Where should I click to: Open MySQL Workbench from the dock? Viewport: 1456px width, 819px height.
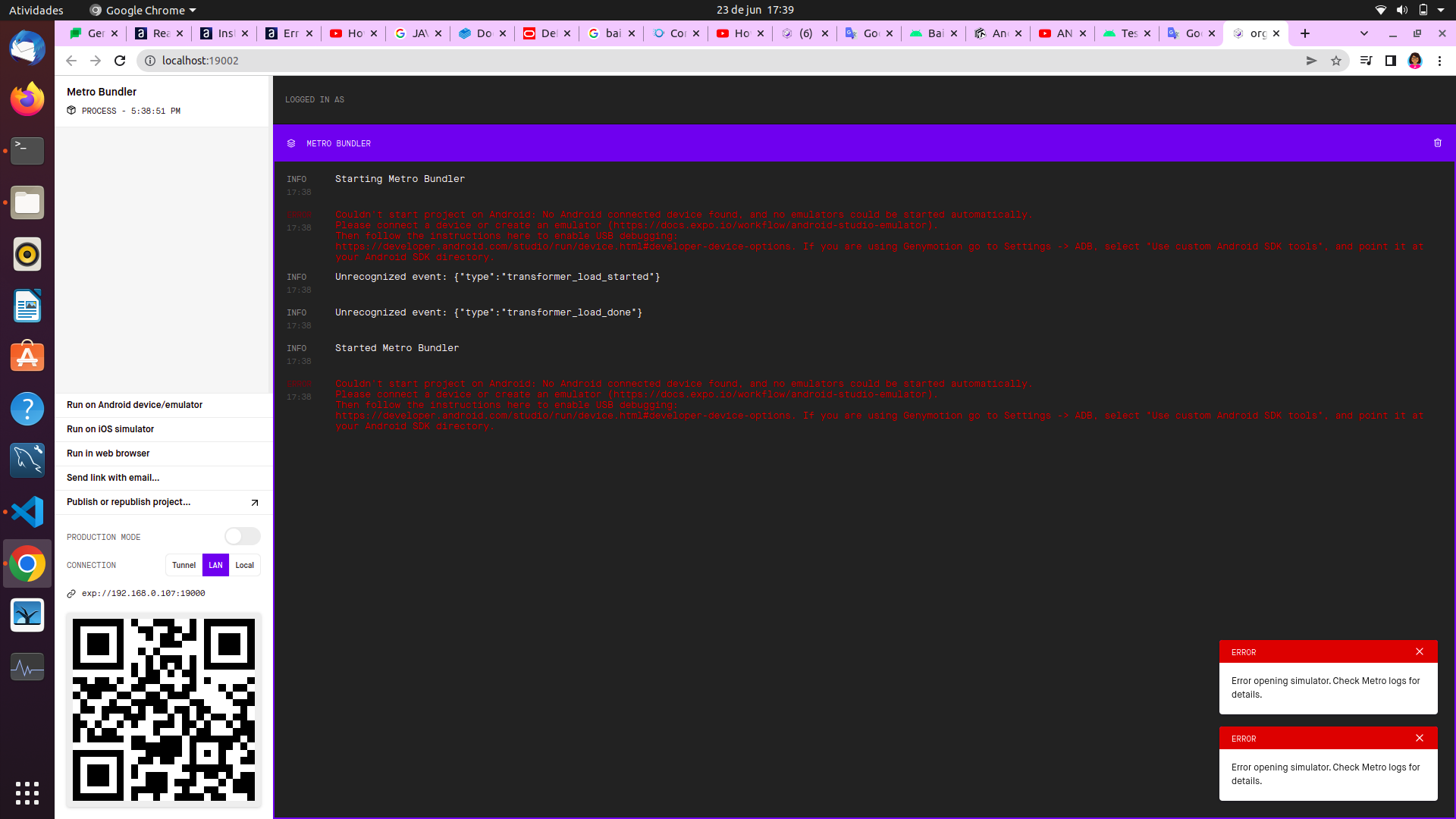pos(27,460)
